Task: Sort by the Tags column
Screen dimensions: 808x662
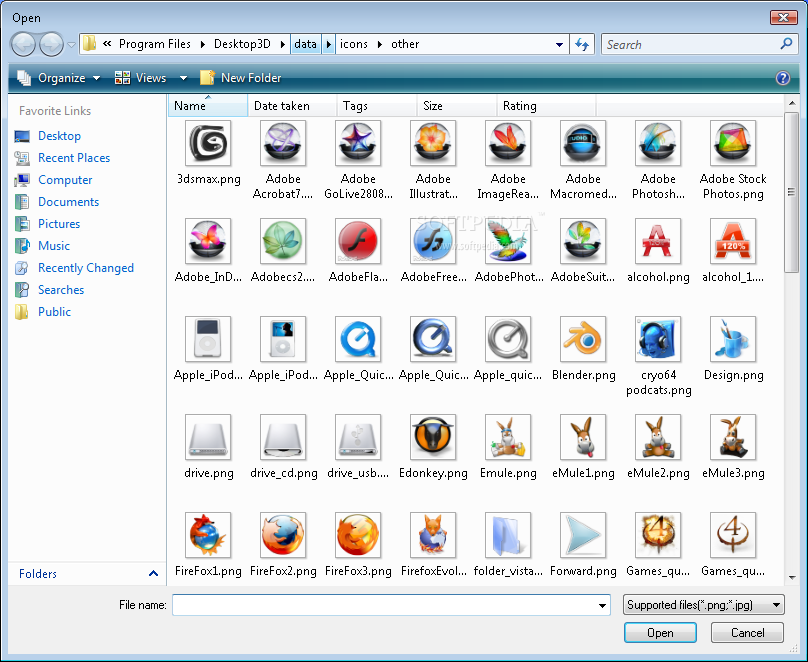Action: click(377, 106)
